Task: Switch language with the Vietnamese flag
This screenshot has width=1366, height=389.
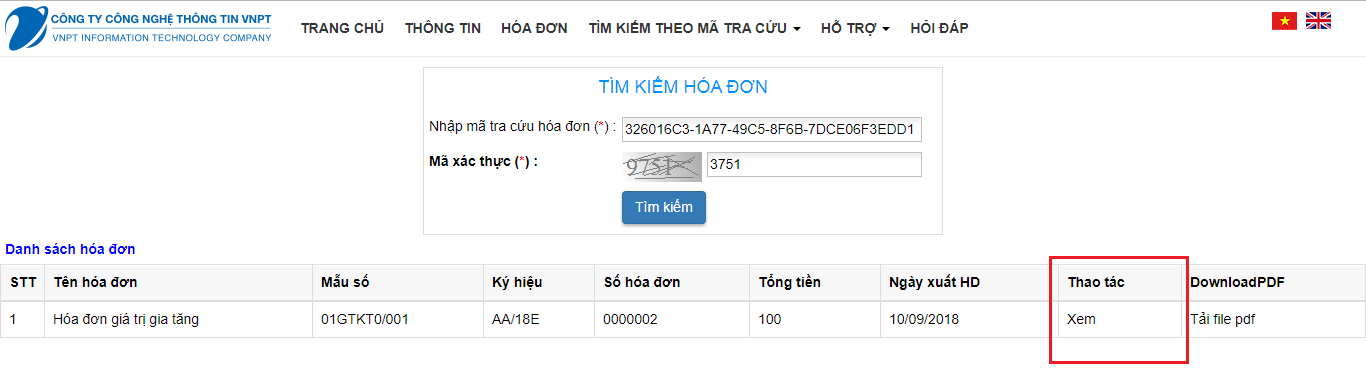Action: click(1284, 20)
